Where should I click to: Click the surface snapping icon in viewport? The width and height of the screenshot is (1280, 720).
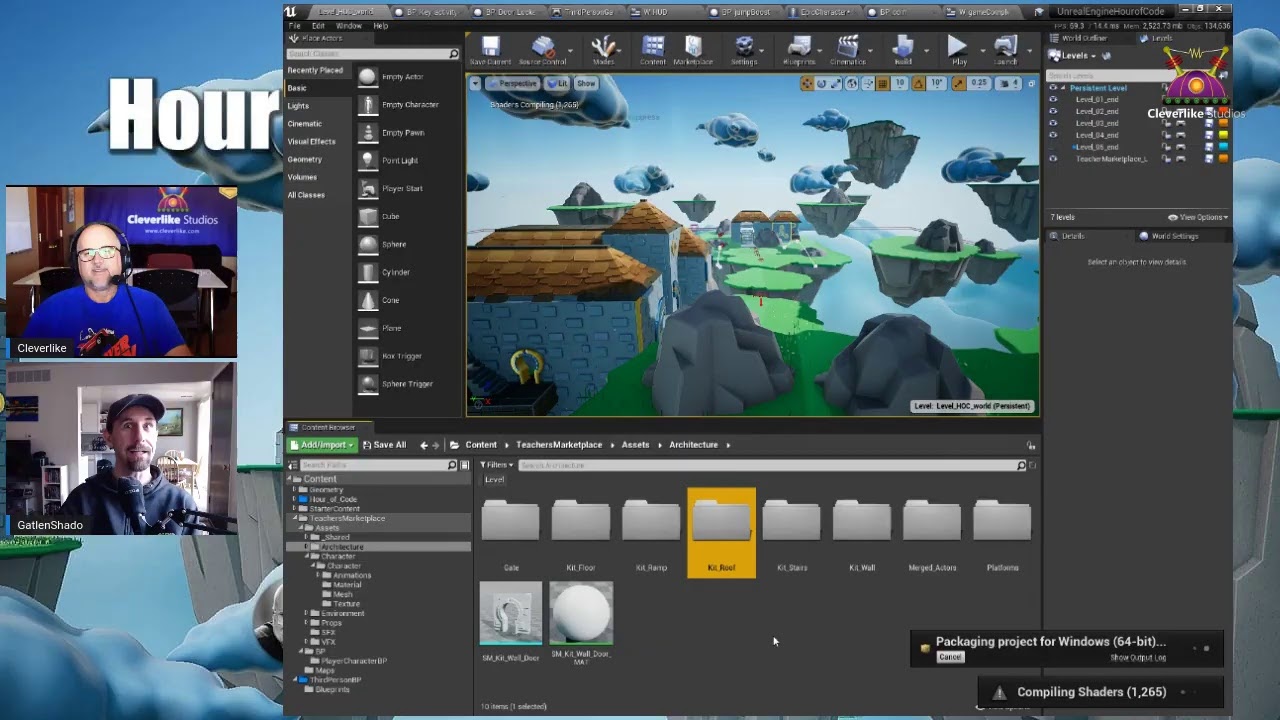(866, 84)
